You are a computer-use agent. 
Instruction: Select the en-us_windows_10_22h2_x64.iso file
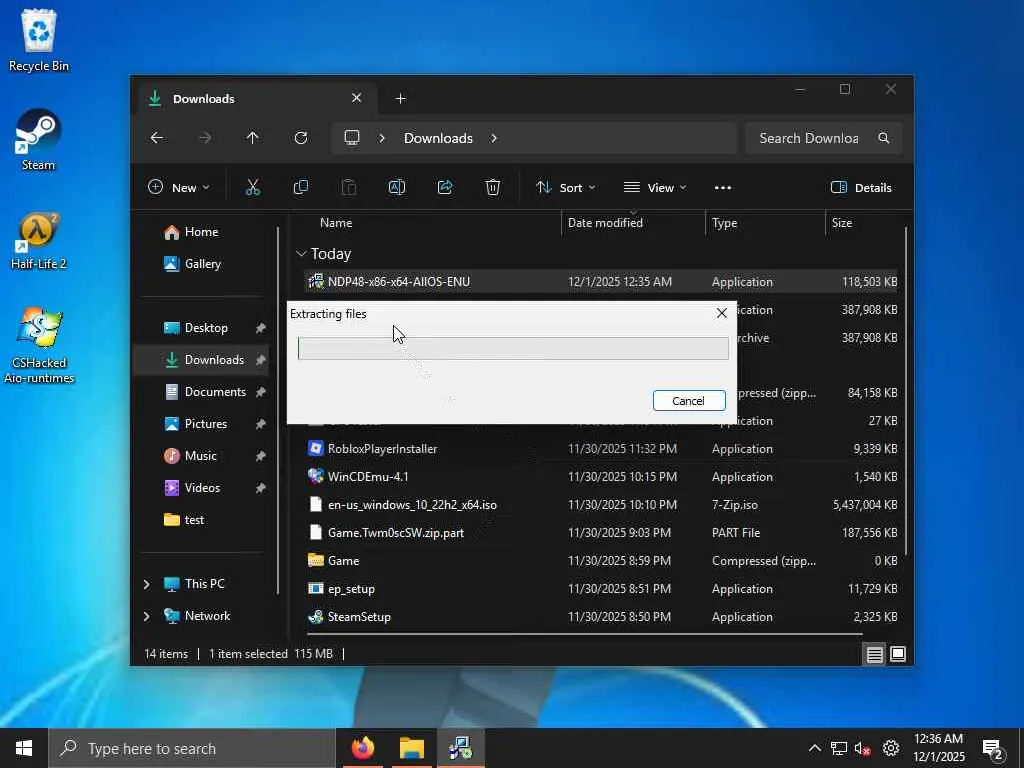click(x=601, y=505)
